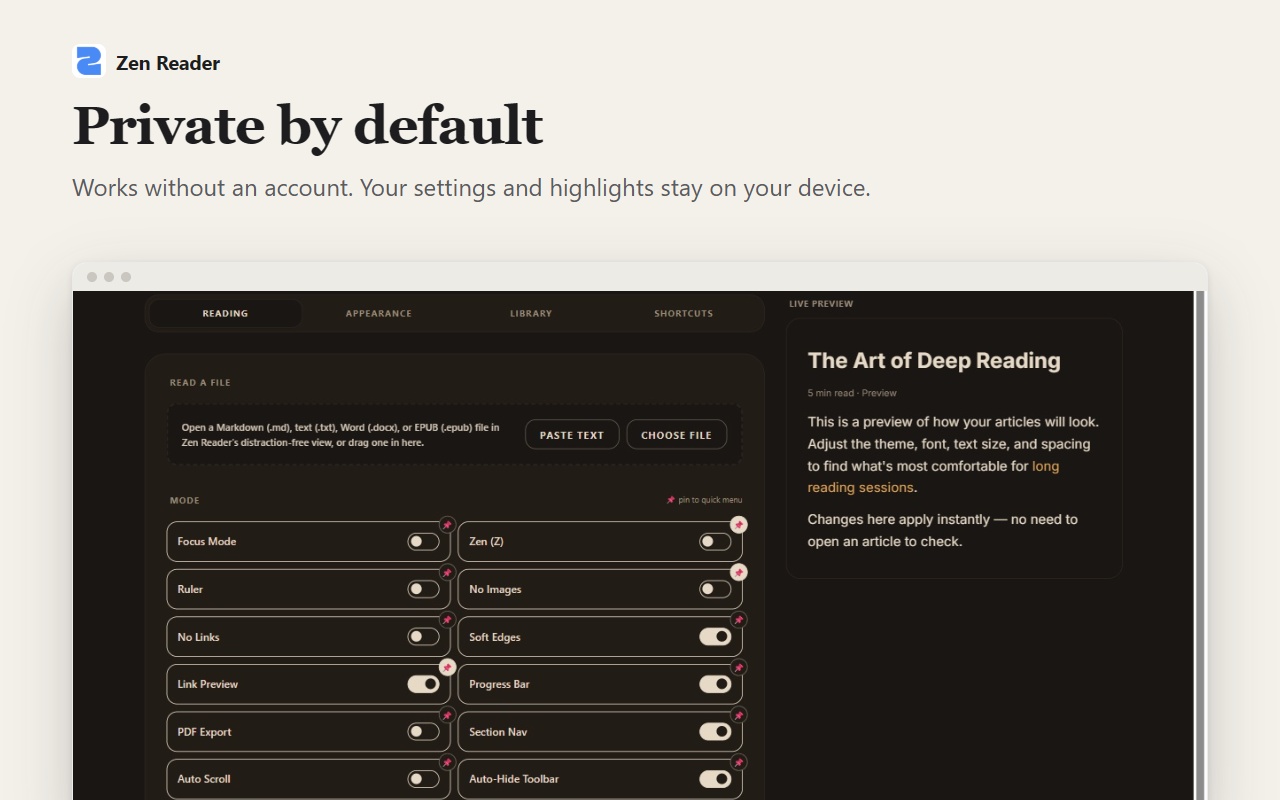
Task: Click the "Private by default" heading
Action: [x=308, y=126]
